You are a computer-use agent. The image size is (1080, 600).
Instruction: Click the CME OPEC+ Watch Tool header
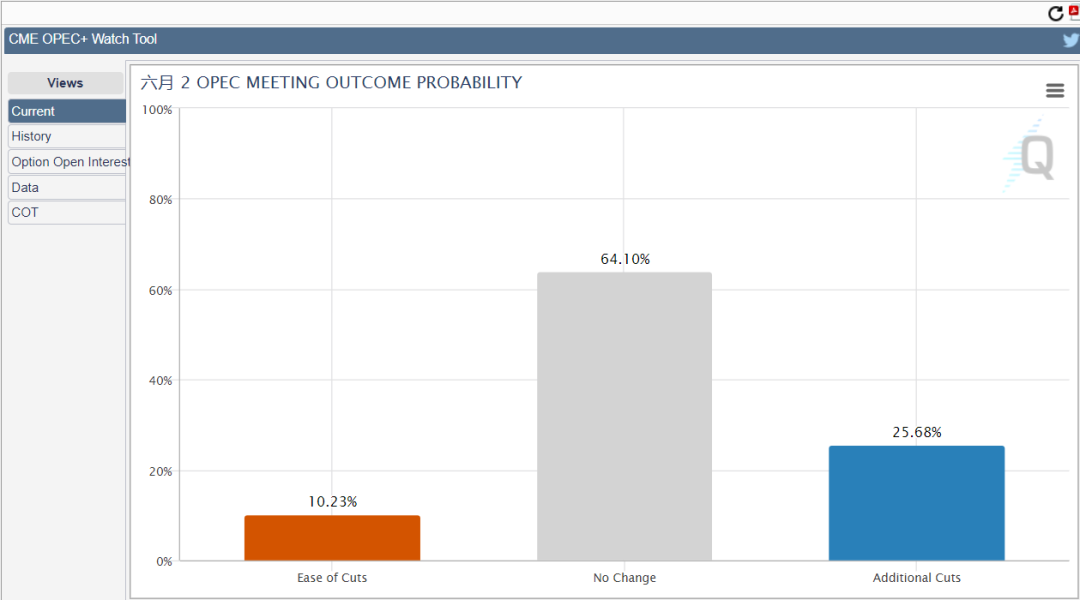point(83,39)
